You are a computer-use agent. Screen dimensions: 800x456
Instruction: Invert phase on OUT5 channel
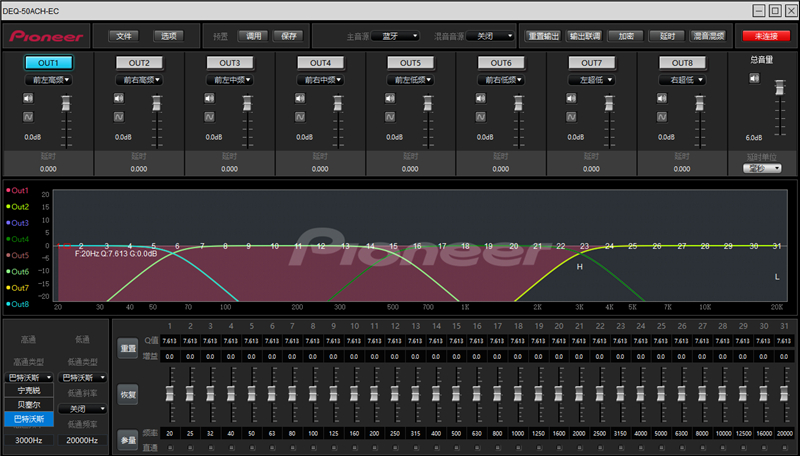[390, 117]
